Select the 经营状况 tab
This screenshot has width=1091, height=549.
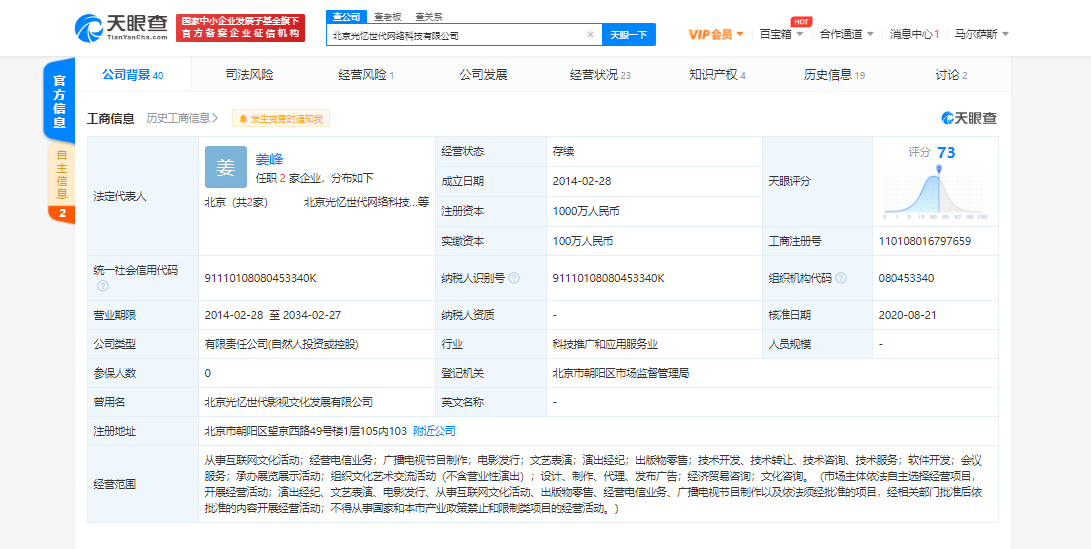(x=600, y=75)
